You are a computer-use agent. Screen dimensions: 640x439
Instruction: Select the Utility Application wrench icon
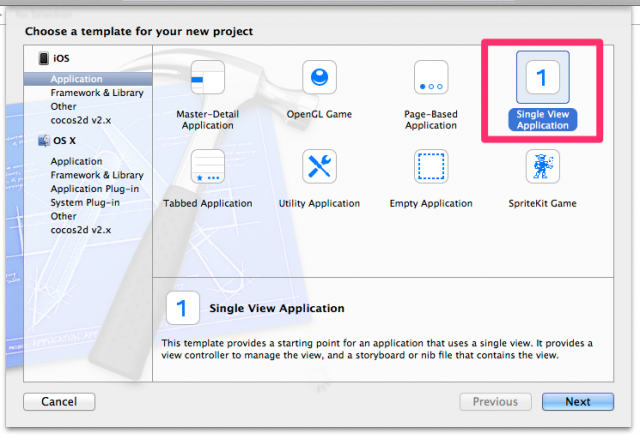pyautogui.click(x=319, y=166)
